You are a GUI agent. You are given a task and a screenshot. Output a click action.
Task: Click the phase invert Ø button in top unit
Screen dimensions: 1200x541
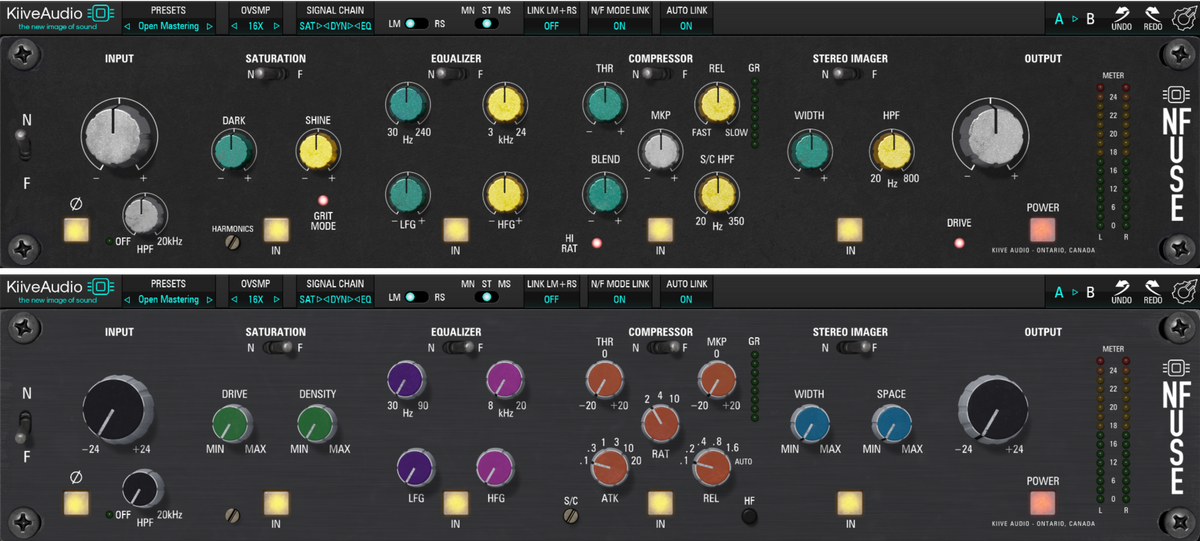coord(75,230)
